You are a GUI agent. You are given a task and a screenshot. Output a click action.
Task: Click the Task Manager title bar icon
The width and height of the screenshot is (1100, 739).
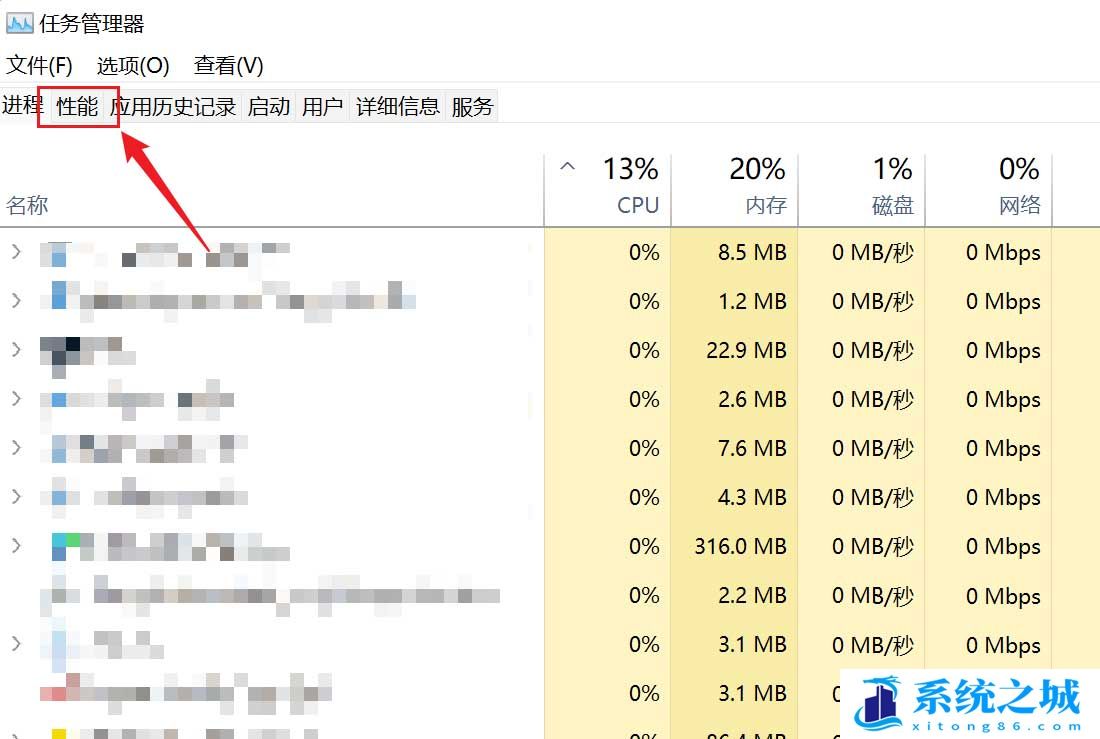click(20, 24)
